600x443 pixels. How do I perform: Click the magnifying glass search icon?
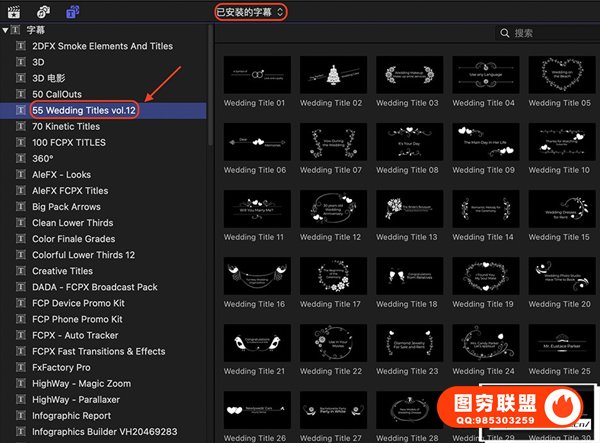[x=503, y=33]
